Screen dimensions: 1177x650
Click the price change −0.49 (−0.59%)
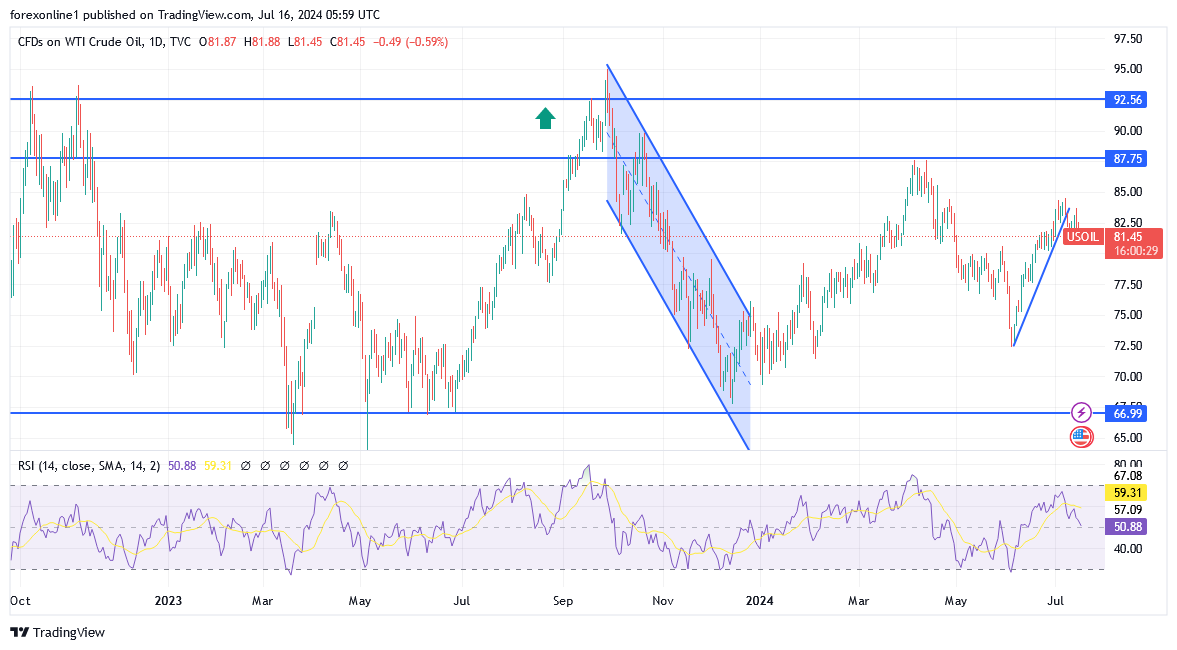point(410,42)
